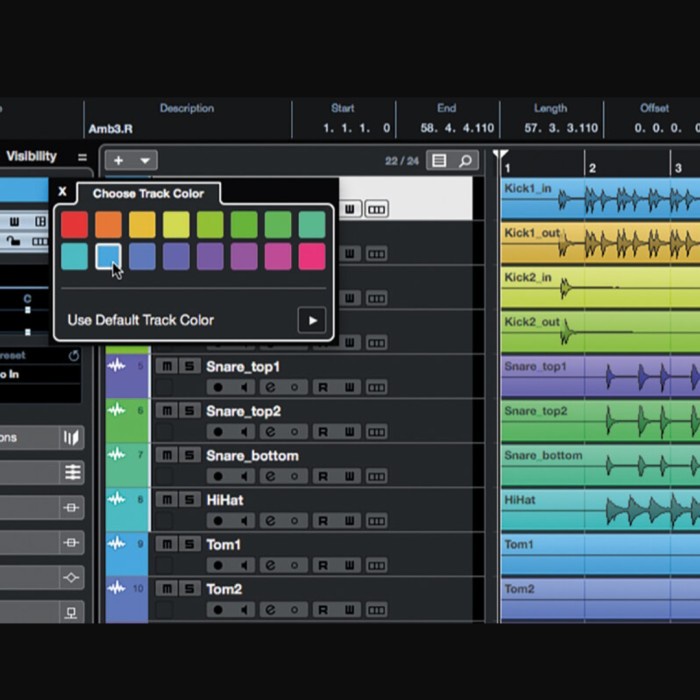Enable monitoring on the HiHat track
Viewport: 700px width, 700px height.
(x=246, y=521)
